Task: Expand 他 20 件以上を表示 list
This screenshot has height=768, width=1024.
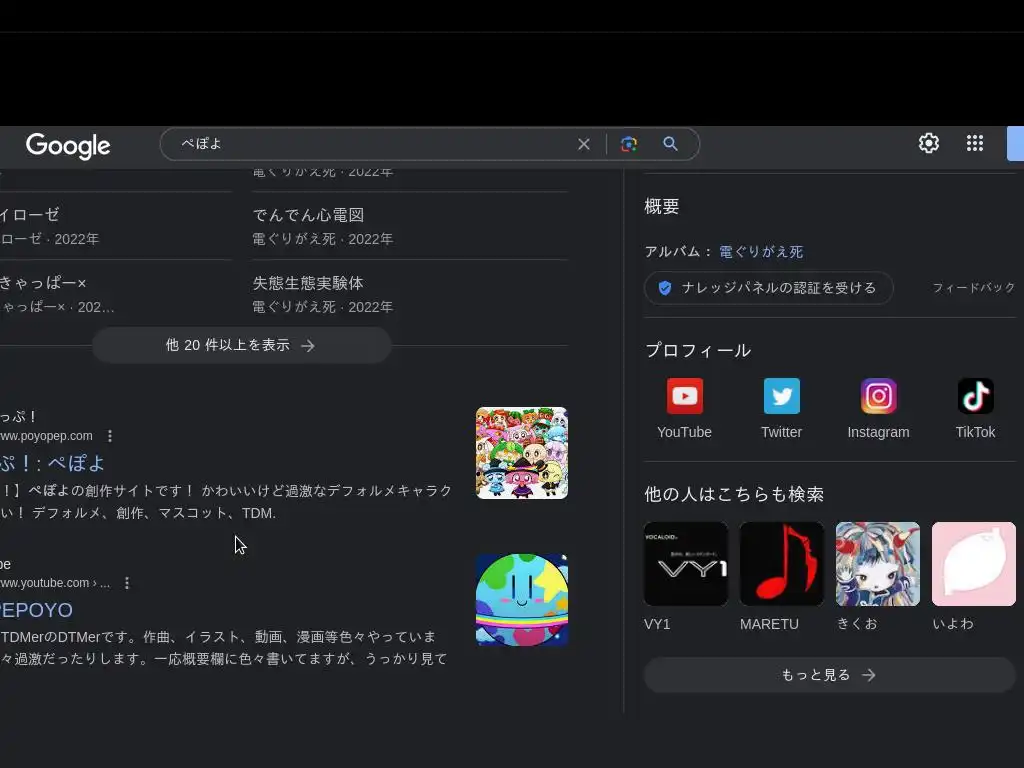Action: pyautogui.click(x=242, y=345)
